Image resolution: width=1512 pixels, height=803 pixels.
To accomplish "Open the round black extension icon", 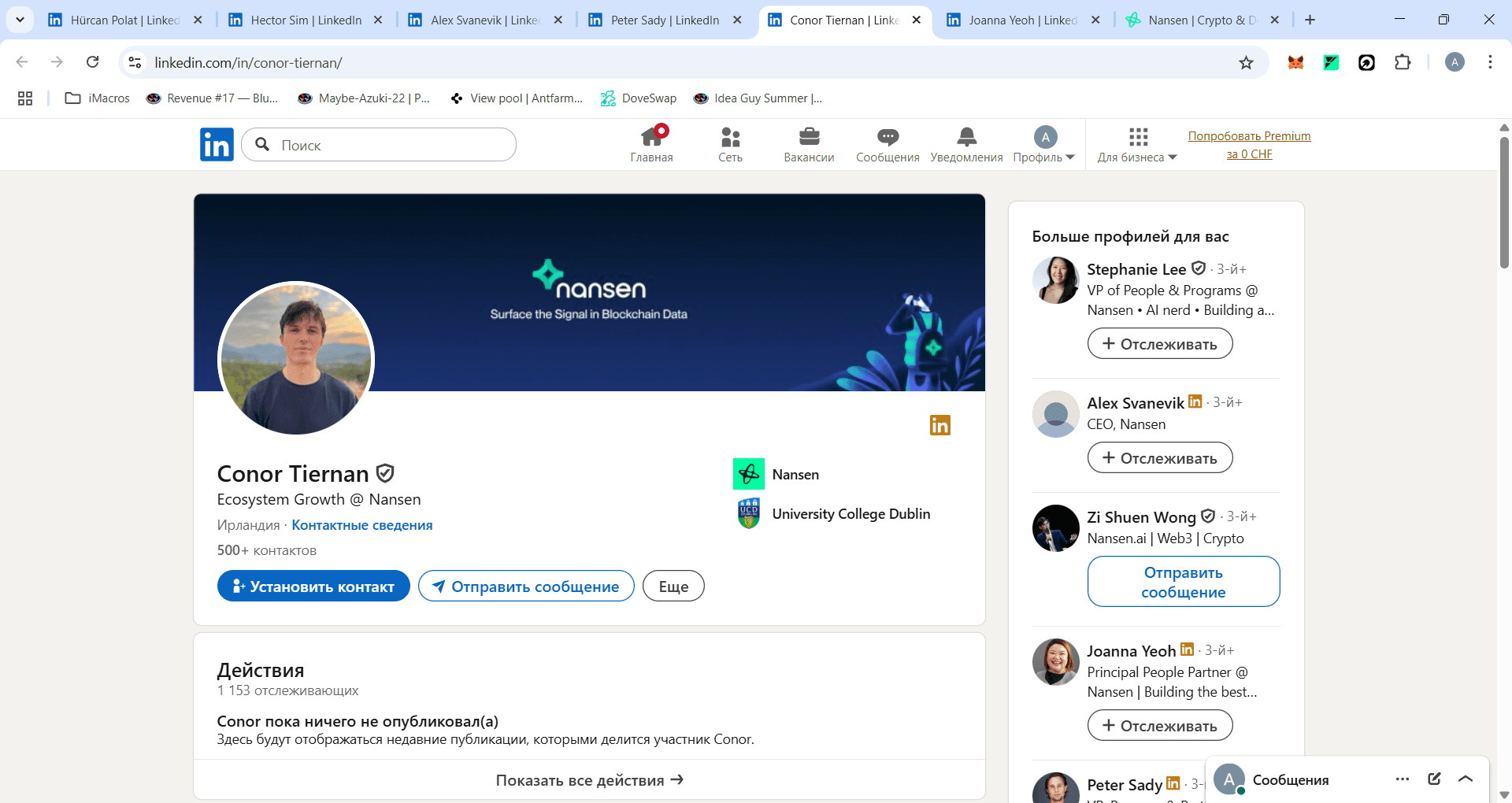I will point(1366,62).
